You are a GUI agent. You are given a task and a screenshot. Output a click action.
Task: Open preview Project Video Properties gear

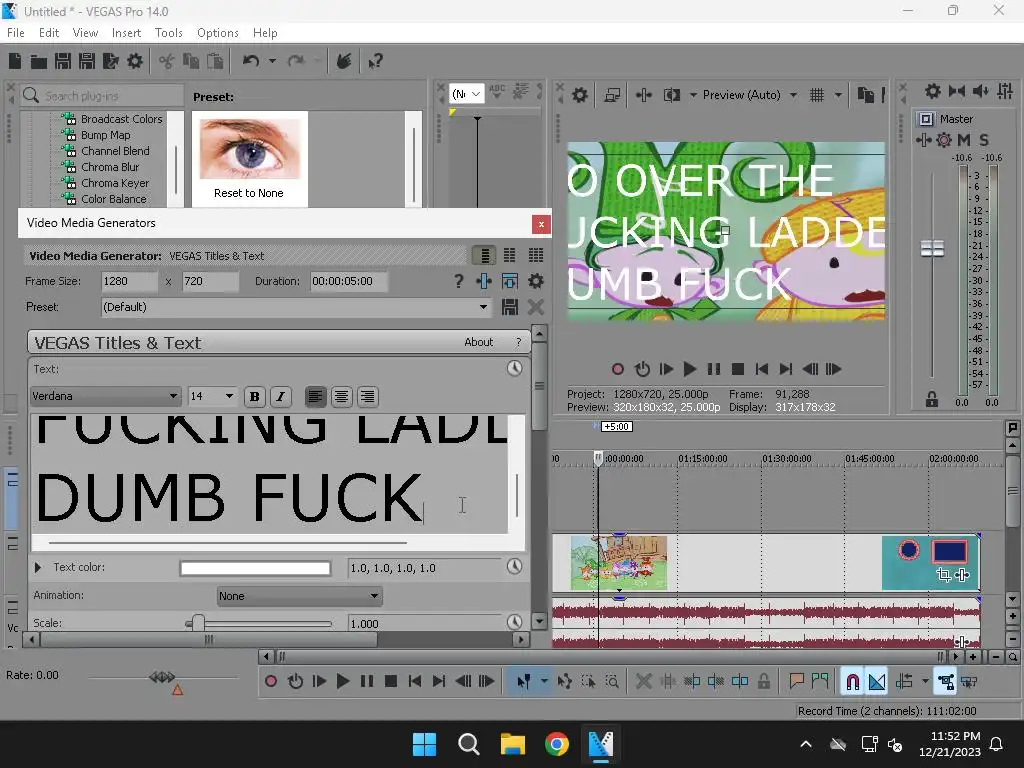[x=579, y=95]
